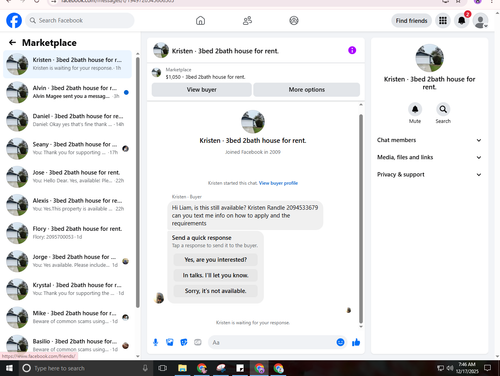
Task: Click the conversation list scrollbar
Action: pyautogui.click(x=138, y=182)
